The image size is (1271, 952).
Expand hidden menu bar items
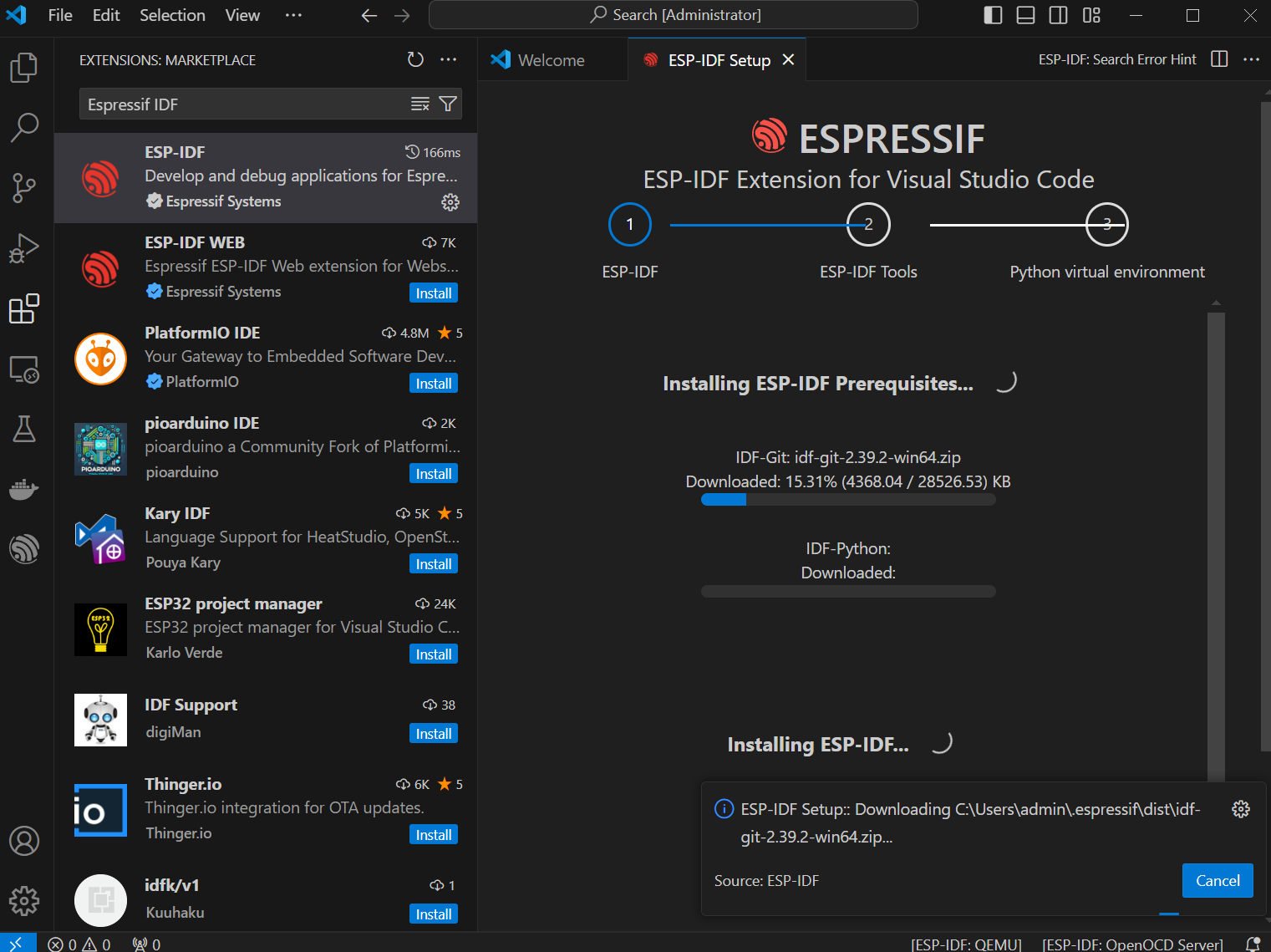coord(293,15)
